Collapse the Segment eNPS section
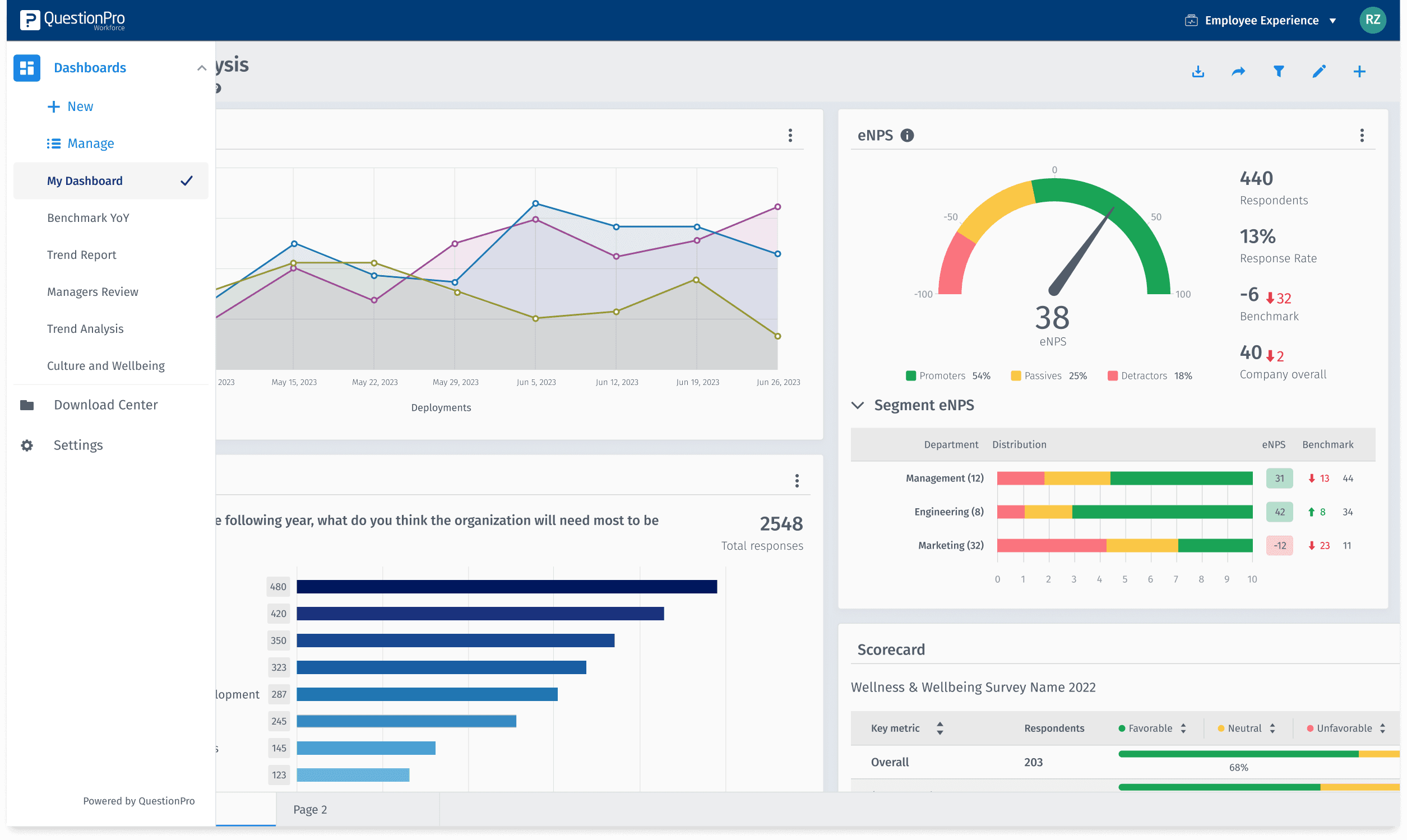The image size is (1407, 840). click(858, 405)
